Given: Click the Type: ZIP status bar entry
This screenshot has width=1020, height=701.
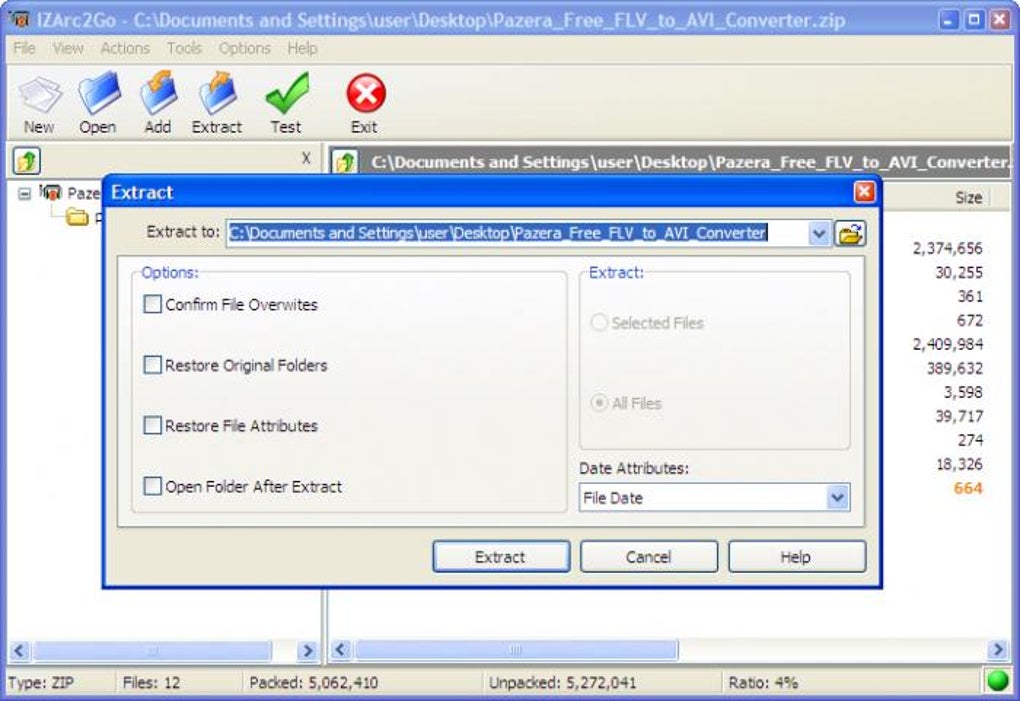Looking at the screenshot, I should (41, 683).
